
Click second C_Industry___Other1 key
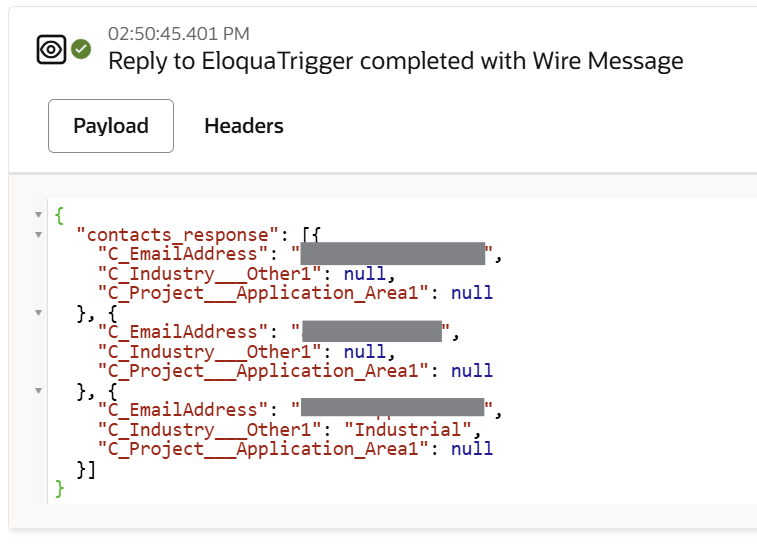click(x=210, y=352)
